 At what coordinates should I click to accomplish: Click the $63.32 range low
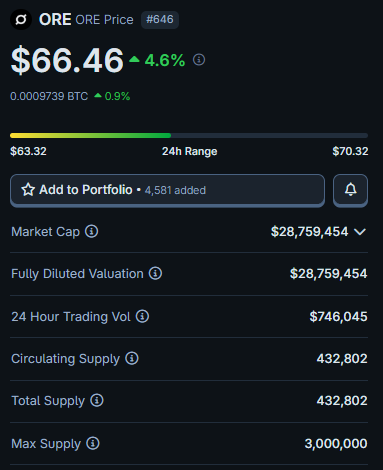28,151
